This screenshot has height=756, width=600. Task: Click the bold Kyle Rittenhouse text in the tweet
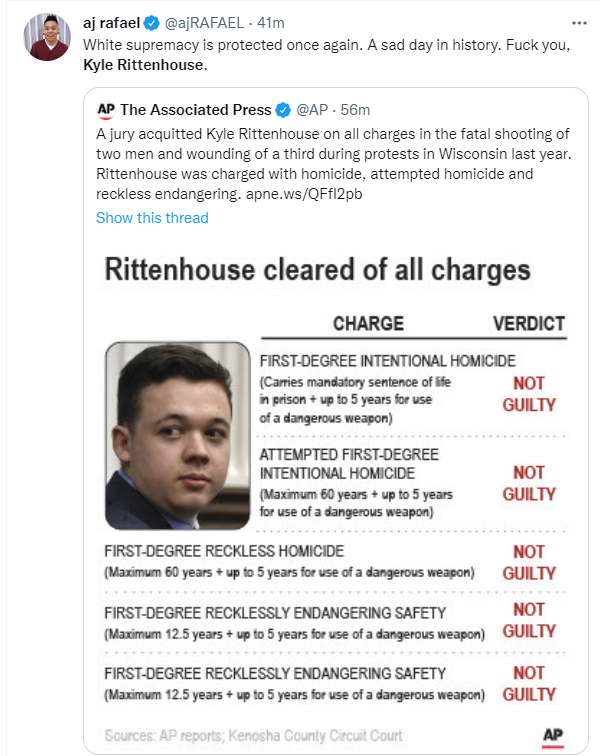coord(143,65)
